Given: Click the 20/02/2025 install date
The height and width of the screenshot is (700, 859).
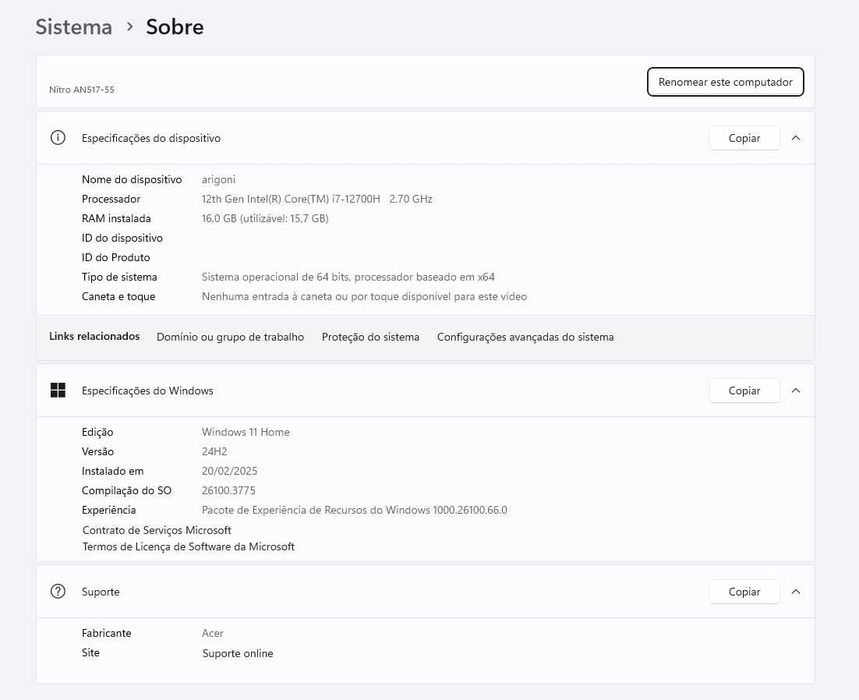Looking at the screenshot, I should tap(230, 471).
